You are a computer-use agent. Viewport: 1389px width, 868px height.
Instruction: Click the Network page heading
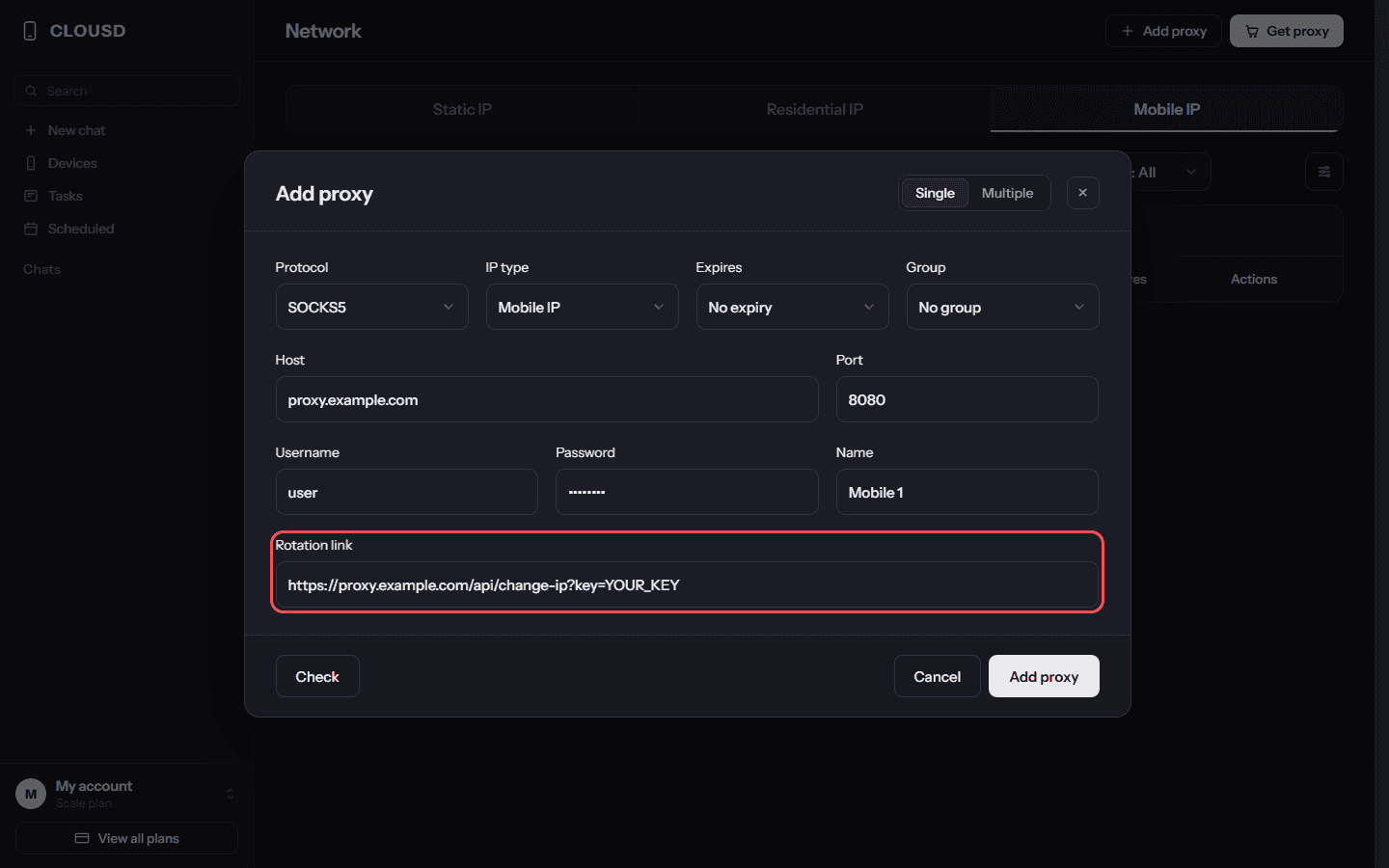pyautogui.click(x=323, y=31)
